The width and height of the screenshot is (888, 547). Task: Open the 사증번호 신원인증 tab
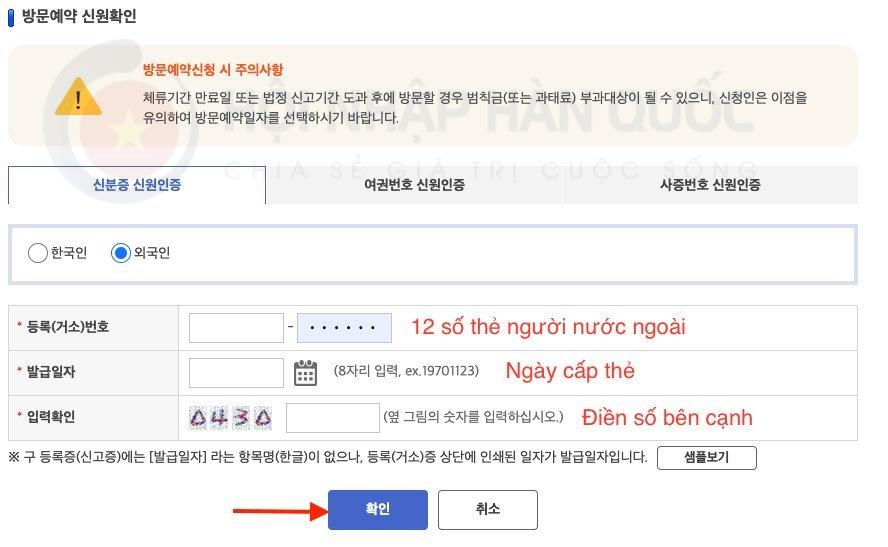[710, 185]
